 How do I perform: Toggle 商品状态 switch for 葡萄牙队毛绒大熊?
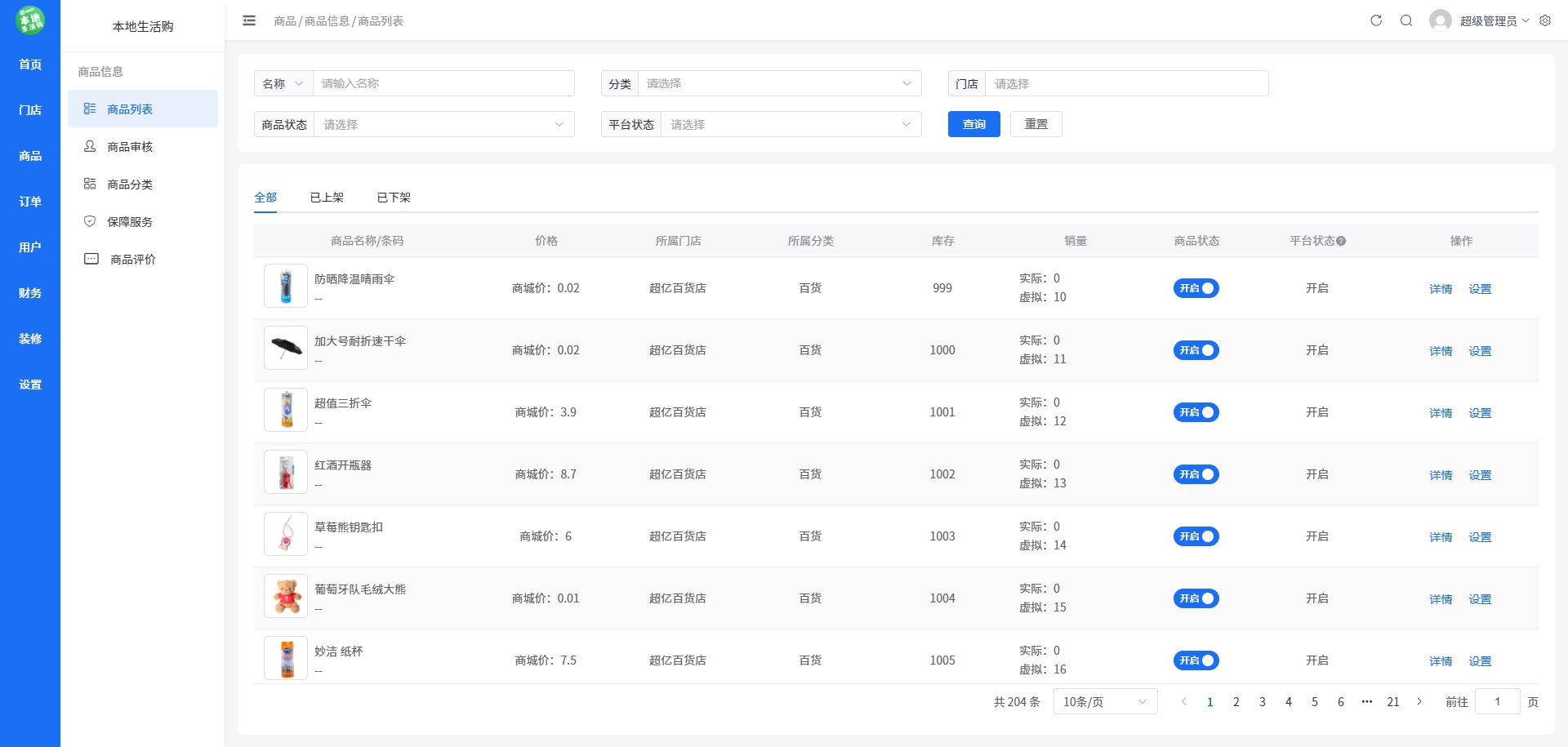1196,598
